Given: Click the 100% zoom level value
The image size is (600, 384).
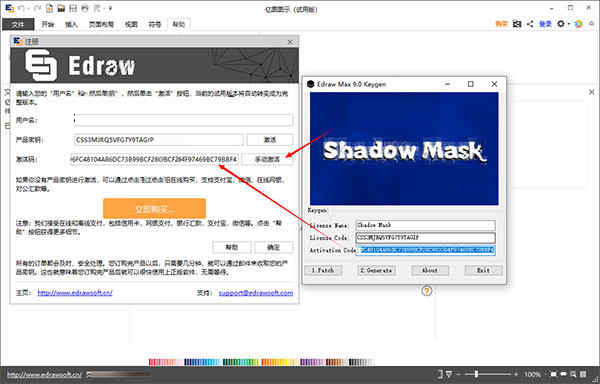Looking at the screenshot, I should (x=532, y=374).
